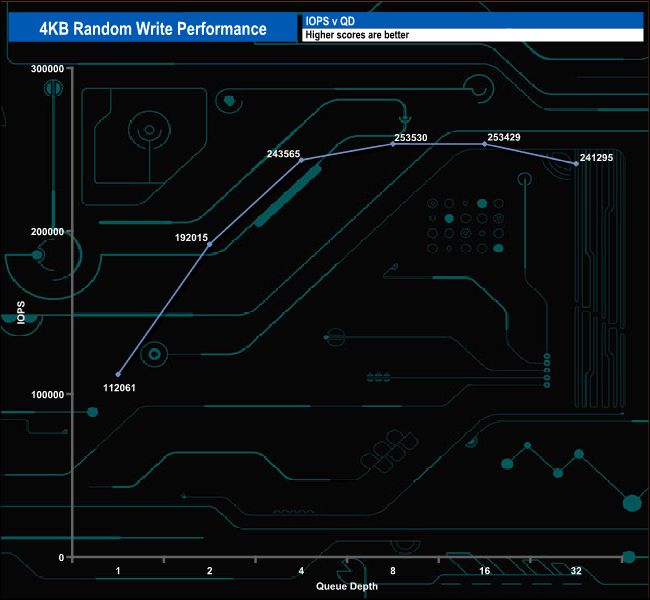Viewport: 650px width, 600px height.
Task: Click the Higher scores are better subtitle
Action: (357, 35)
